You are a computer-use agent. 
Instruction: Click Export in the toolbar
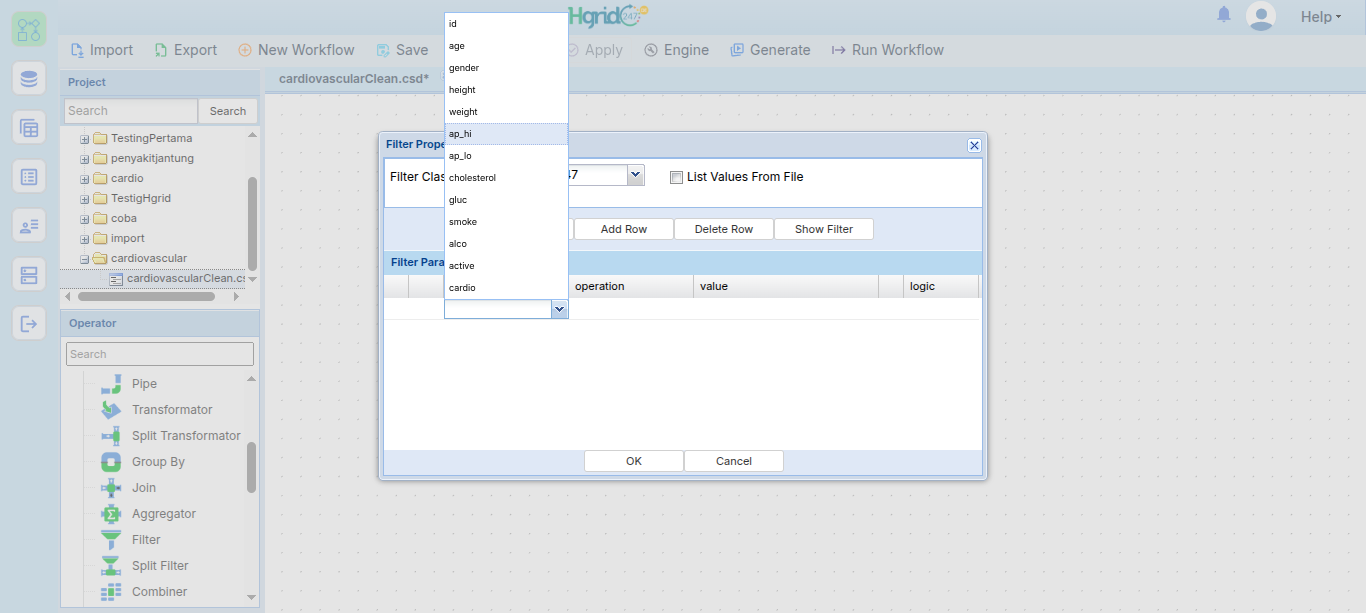click(185, 50)
